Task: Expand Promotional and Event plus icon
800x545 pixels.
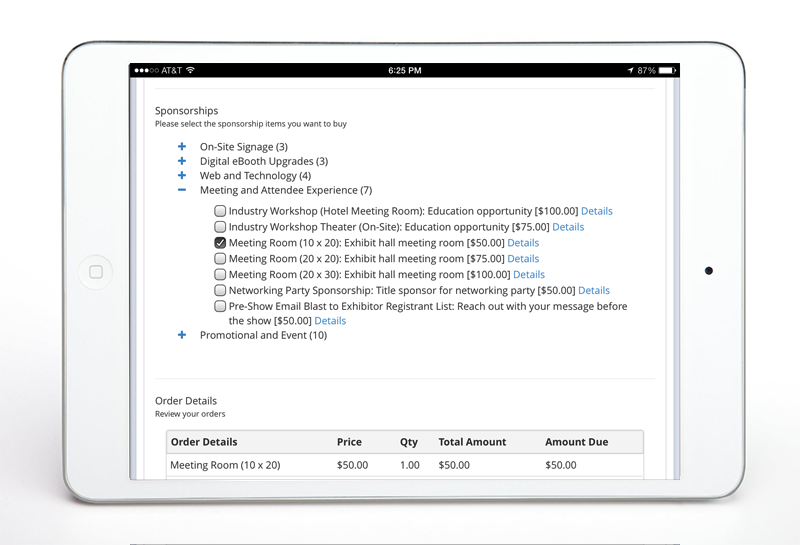Action: tap(182, 335)
